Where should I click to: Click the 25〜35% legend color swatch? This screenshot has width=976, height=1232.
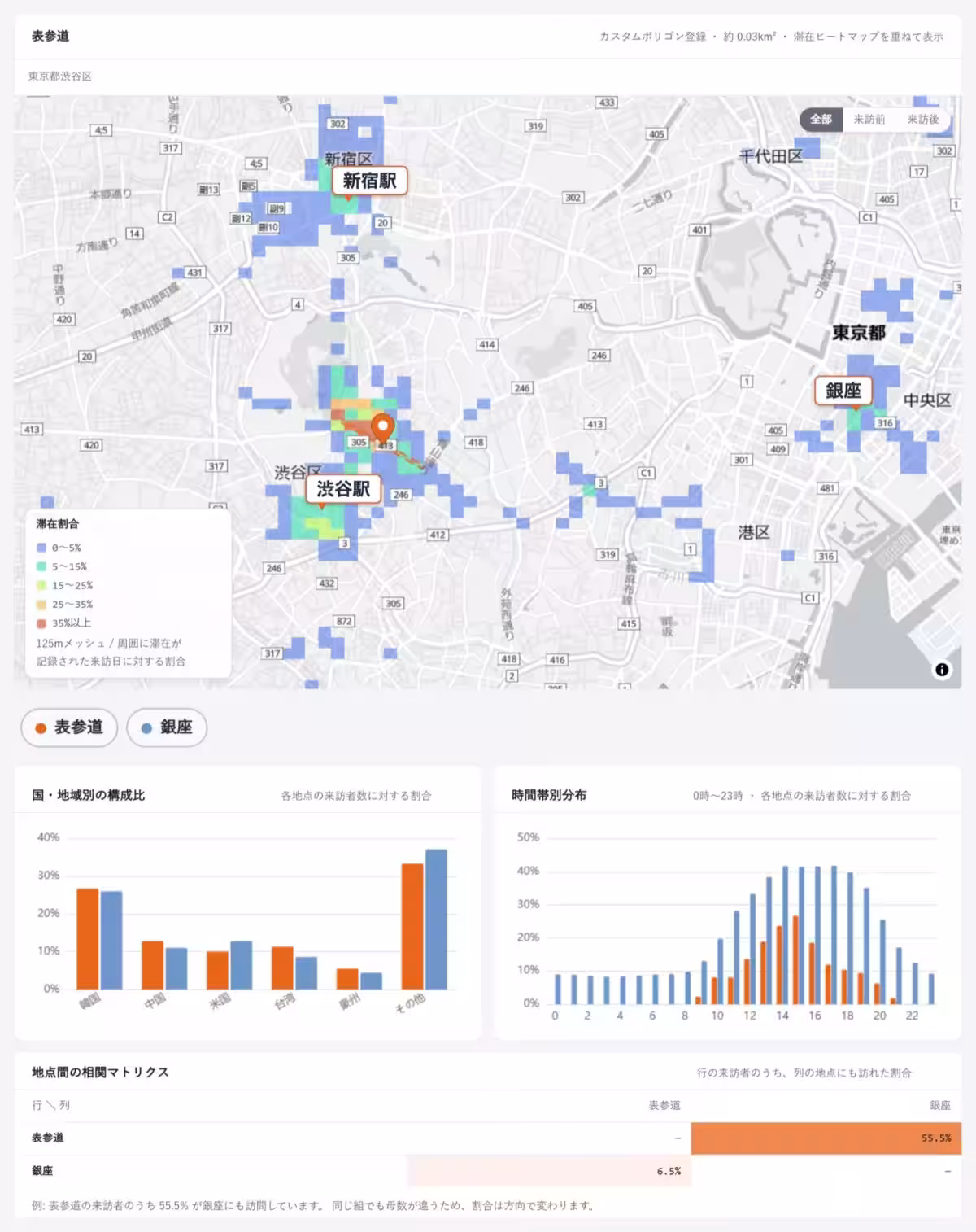tap(41, 605)
